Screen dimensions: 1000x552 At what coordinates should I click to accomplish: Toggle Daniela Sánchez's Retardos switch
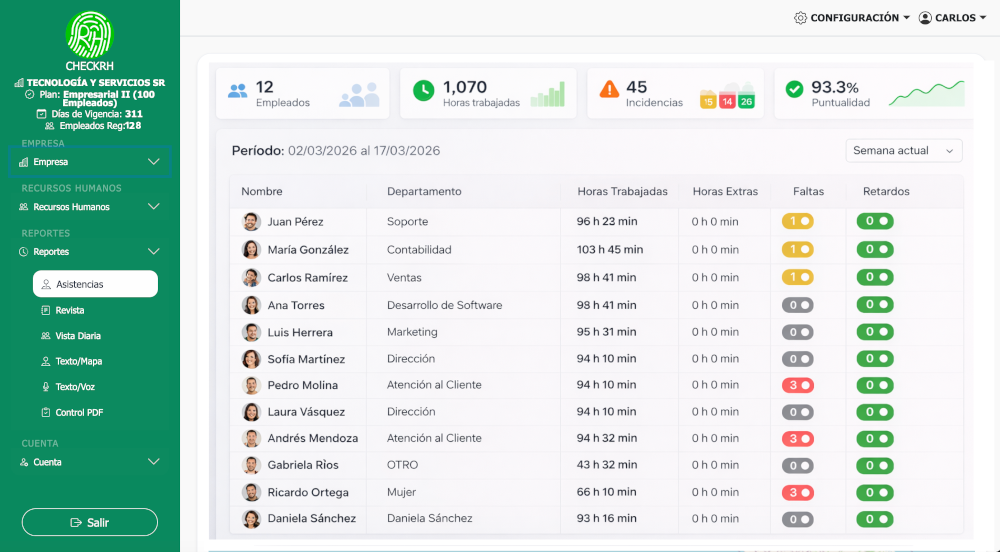pos(875,519)
